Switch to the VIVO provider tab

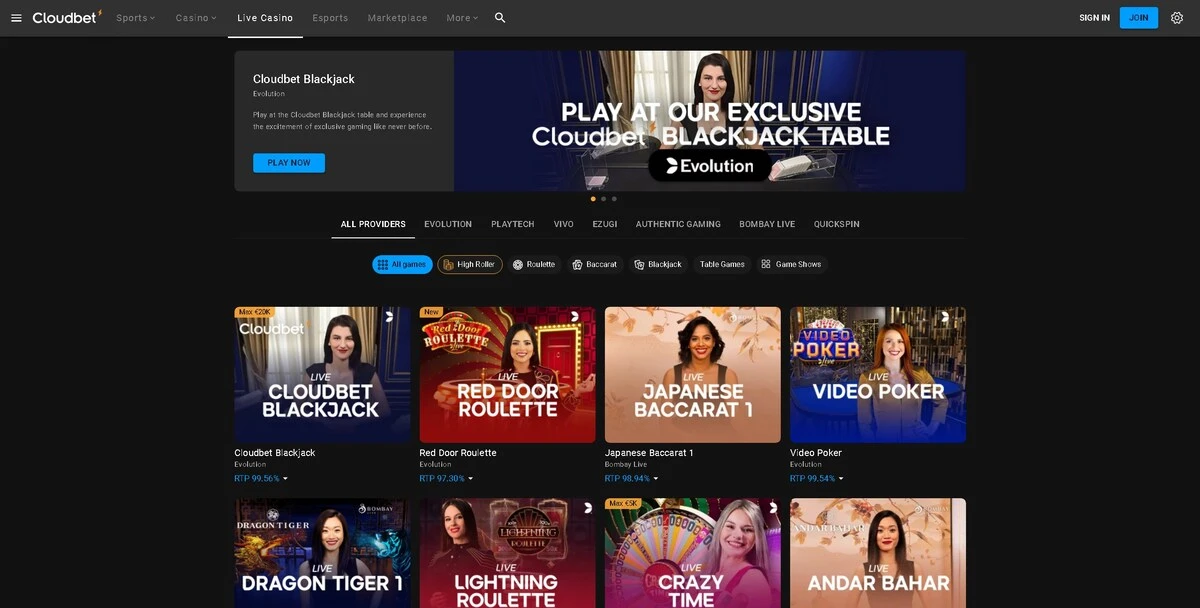click(x=564, y=224)
